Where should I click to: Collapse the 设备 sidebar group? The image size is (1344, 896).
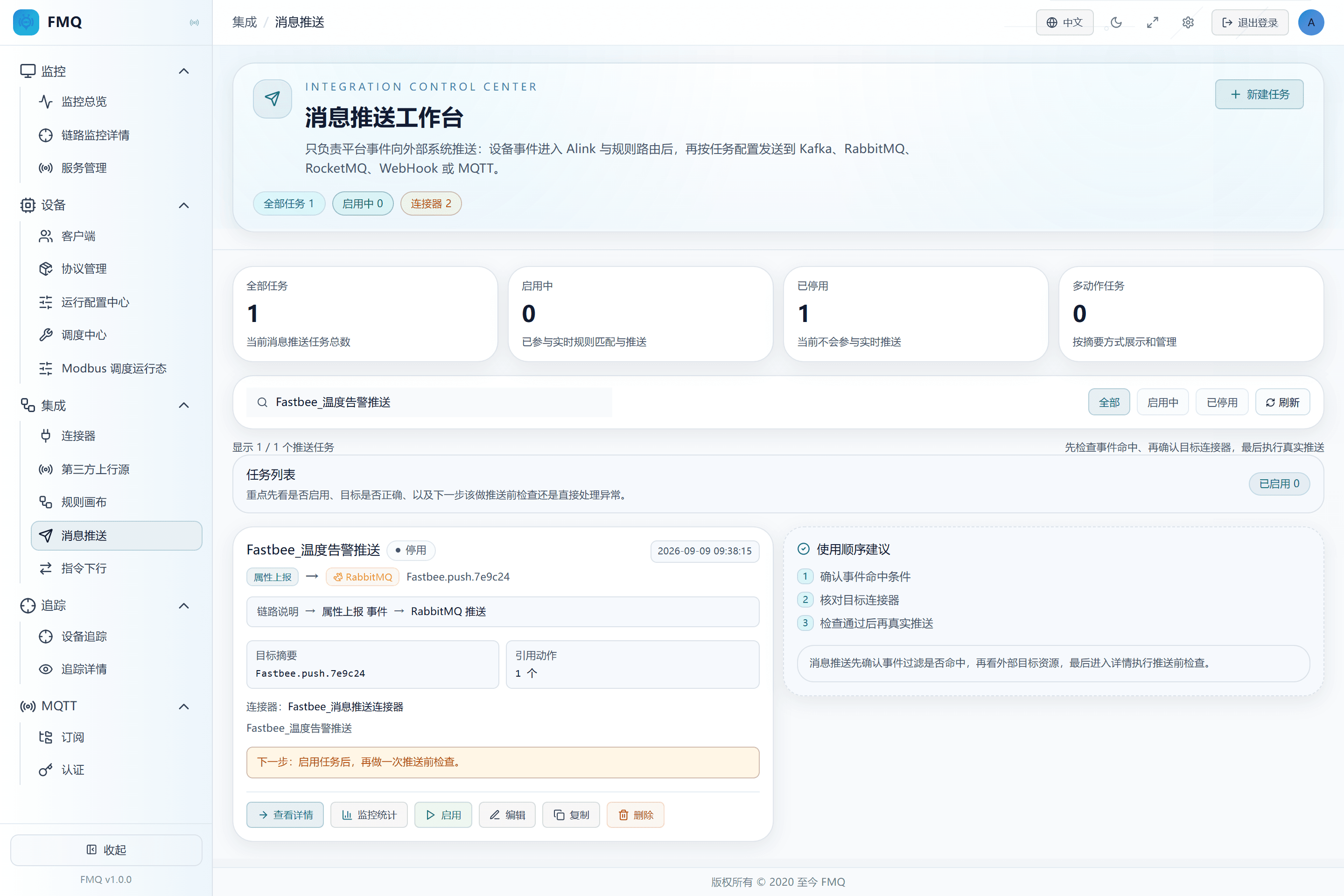183,205
